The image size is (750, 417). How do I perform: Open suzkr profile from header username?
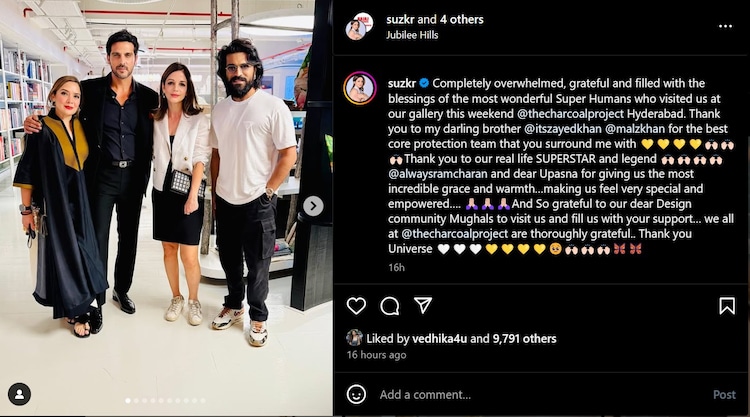pyautogui.click(x=400, y=20)
